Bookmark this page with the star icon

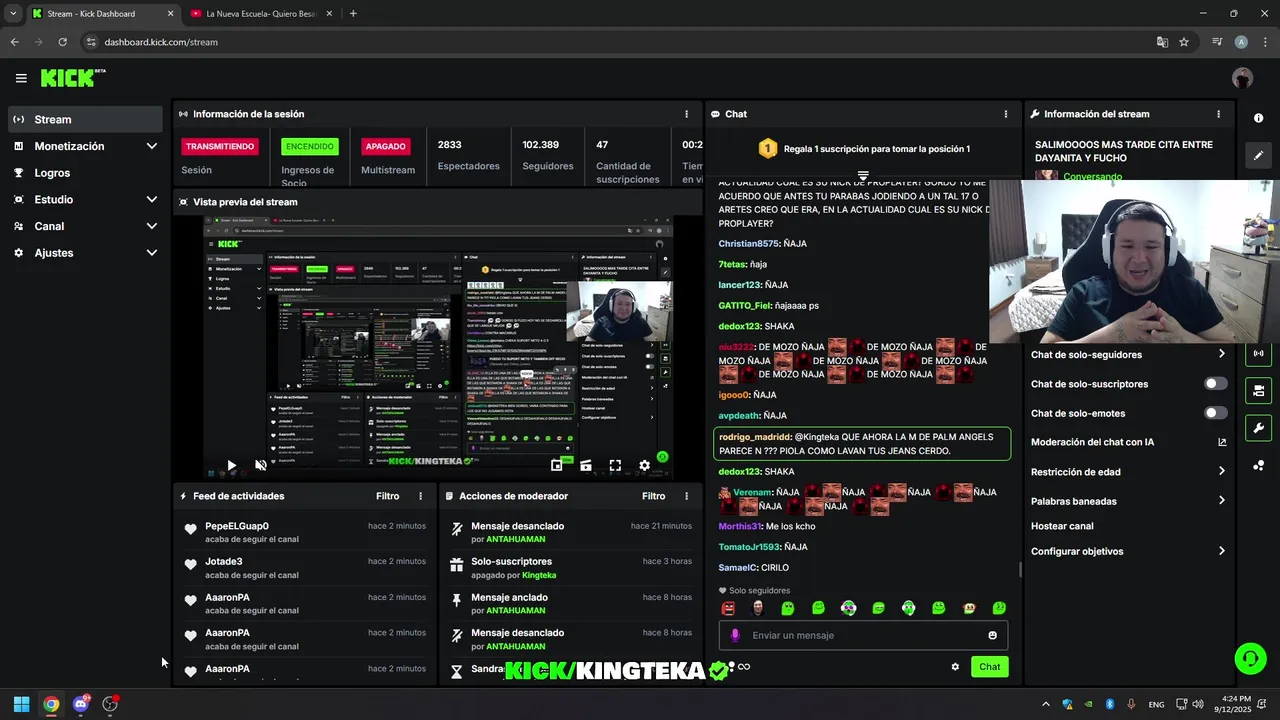pos(1184,42)
